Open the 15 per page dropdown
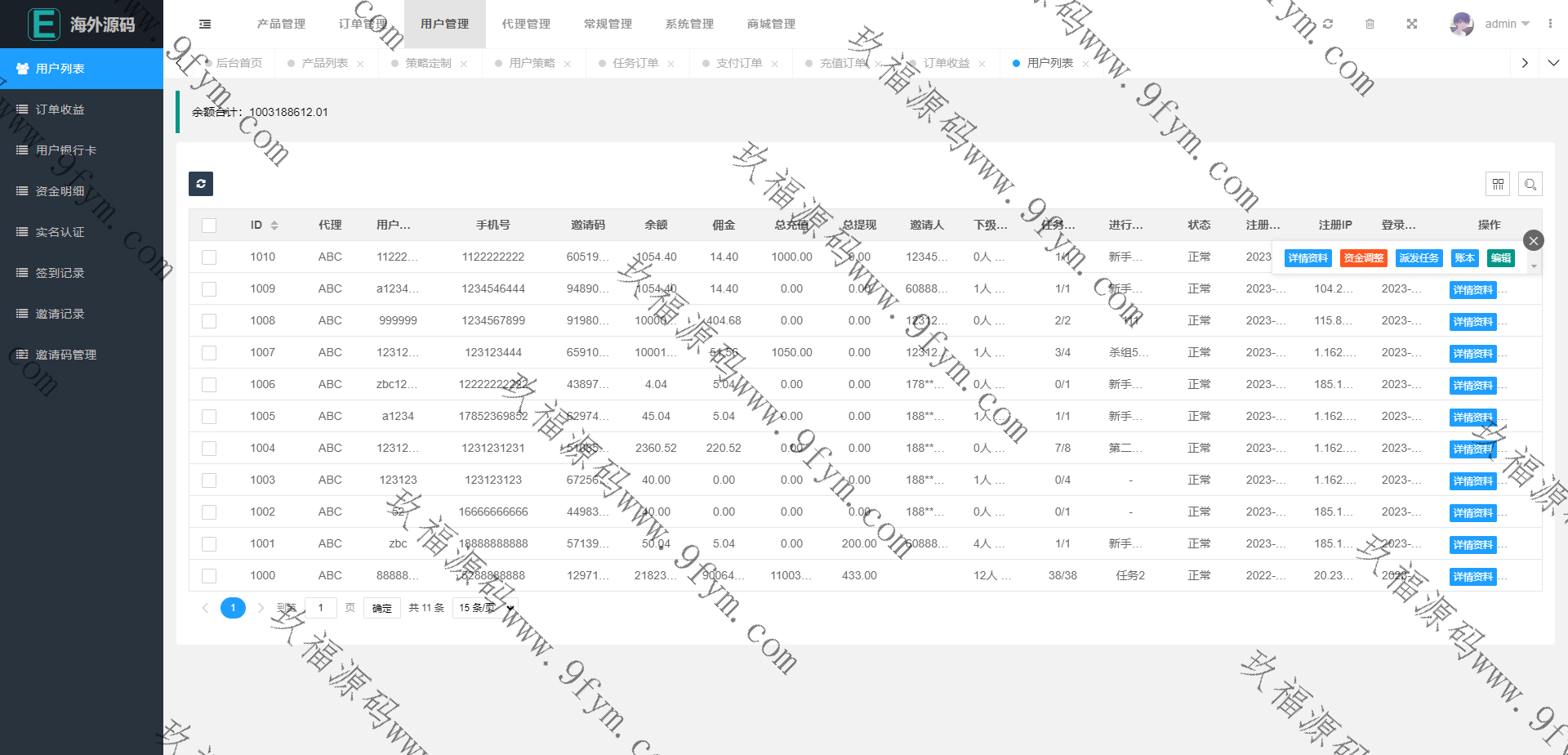The height and width of the screenshot is (755, 1568). coord(485,608)
